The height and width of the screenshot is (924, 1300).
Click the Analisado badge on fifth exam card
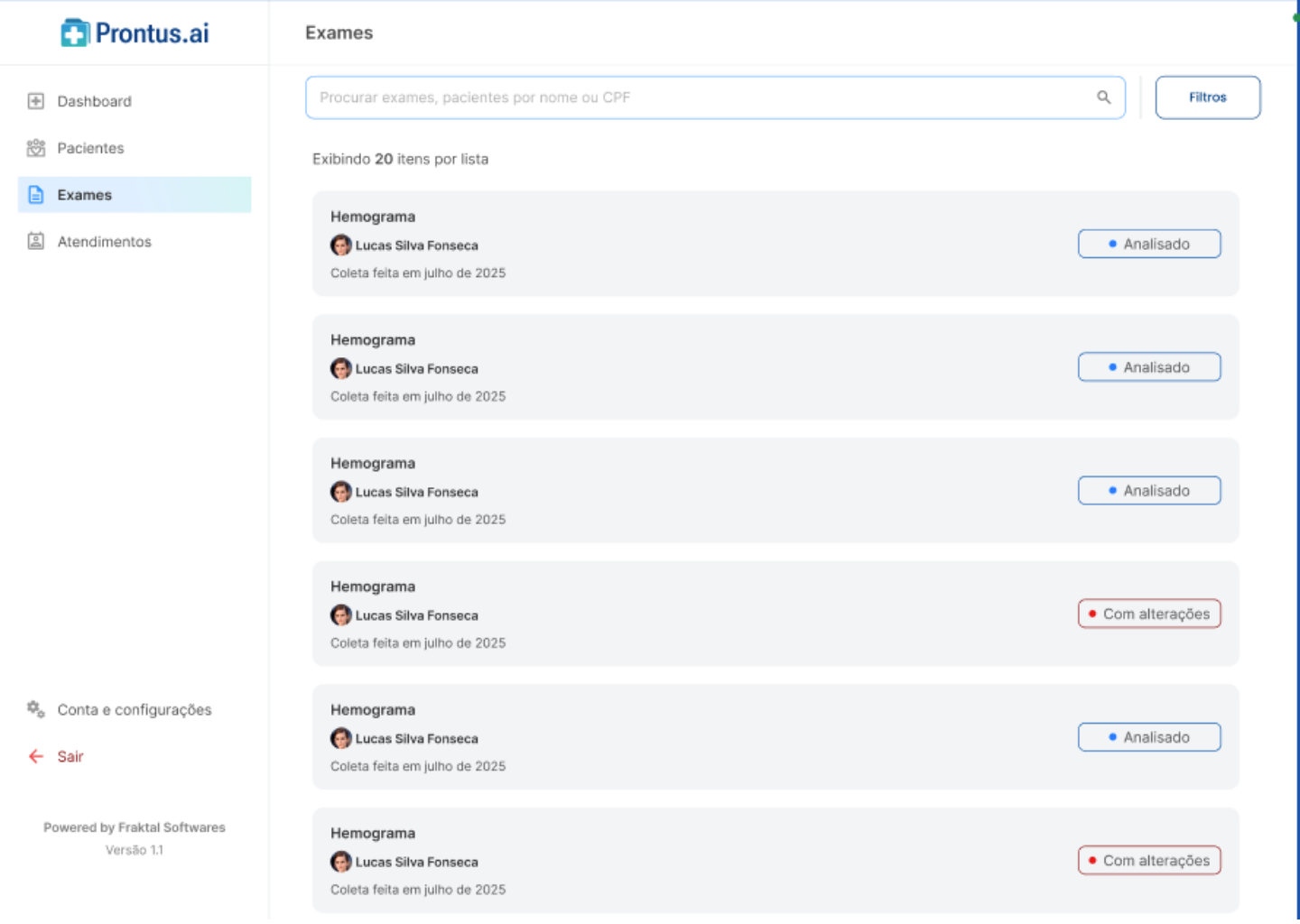click(x=1149, y=737)
